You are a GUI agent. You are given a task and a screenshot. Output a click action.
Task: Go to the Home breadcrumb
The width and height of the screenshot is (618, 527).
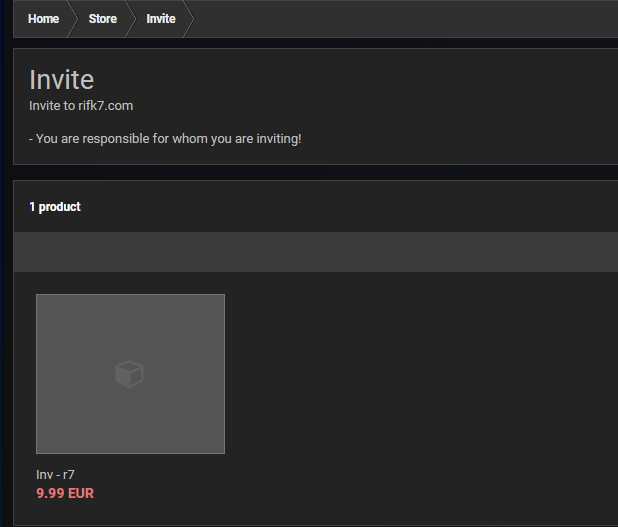(43, 19)
